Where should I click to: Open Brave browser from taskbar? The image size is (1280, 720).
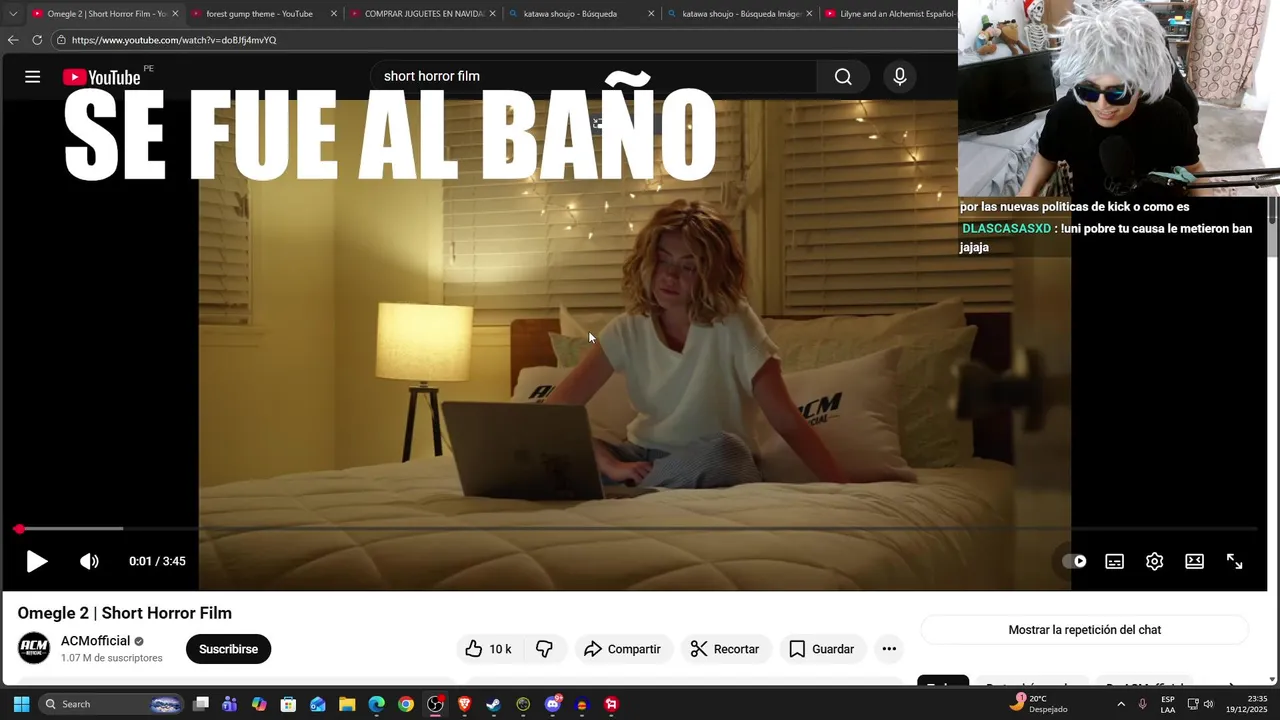point(464,704)
